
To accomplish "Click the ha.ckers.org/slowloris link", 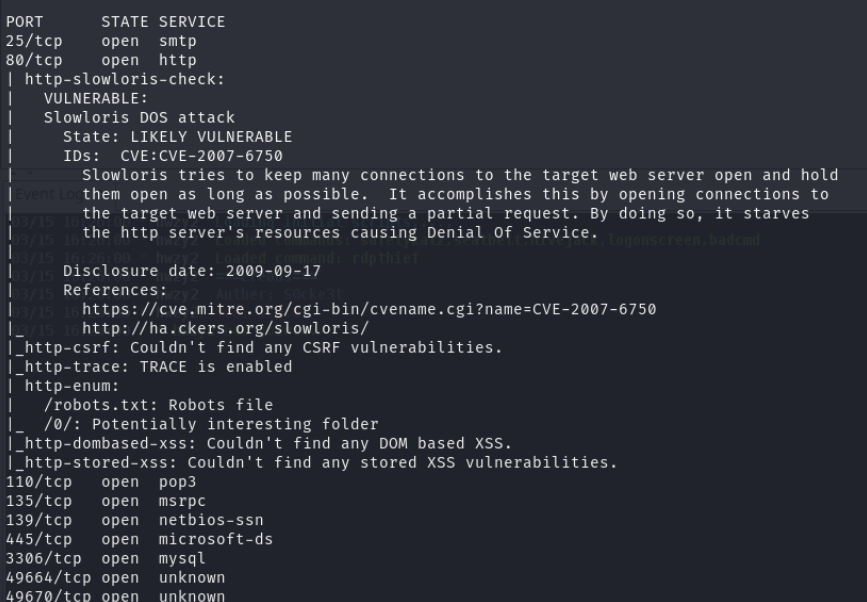I will [225, 328].
